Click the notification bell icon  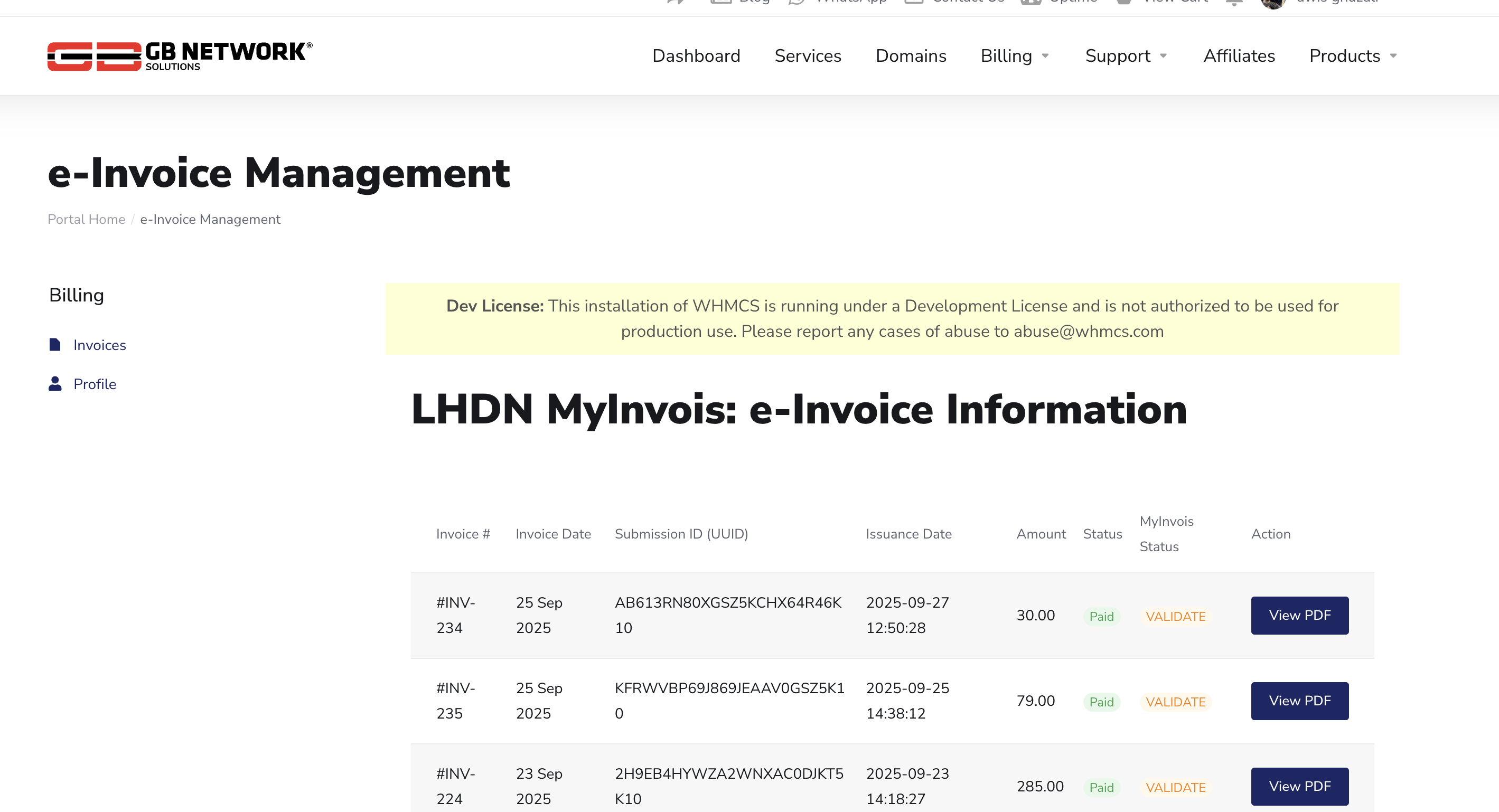click(x=1234, y=2)
